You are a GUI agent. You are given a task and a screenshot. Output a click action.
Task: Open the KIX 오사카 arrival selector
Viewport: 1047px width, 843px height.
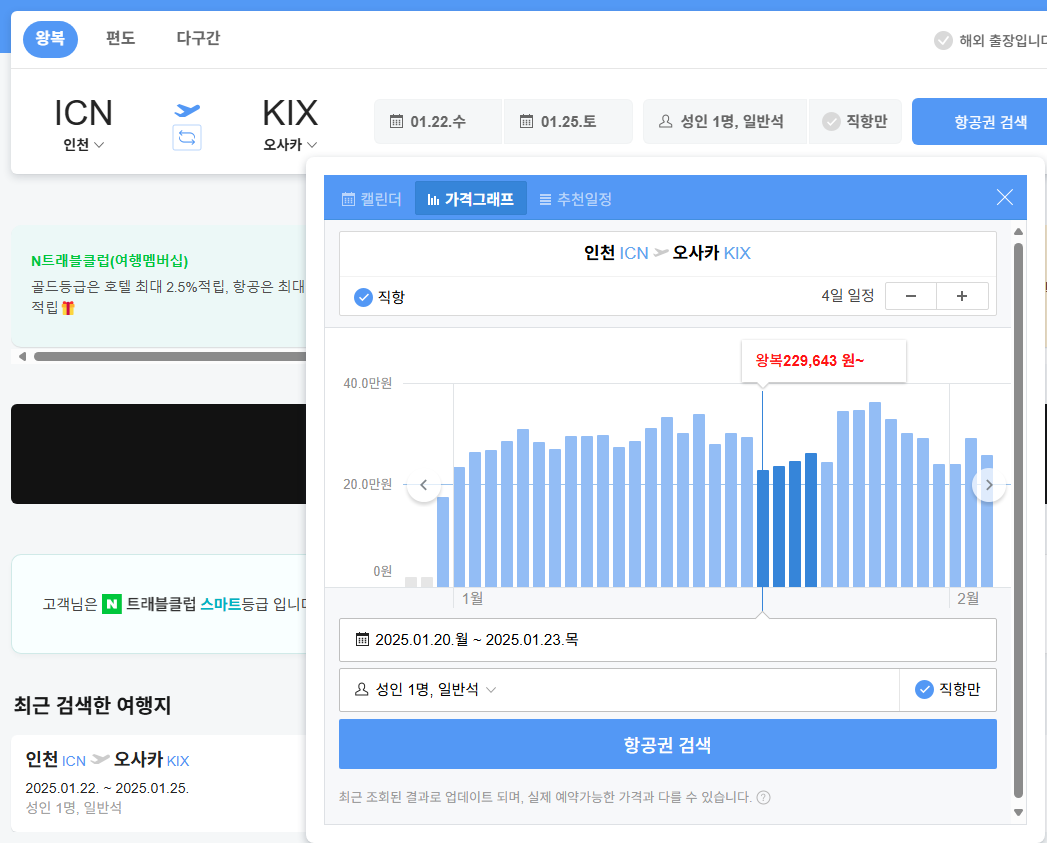coord(290,124)
